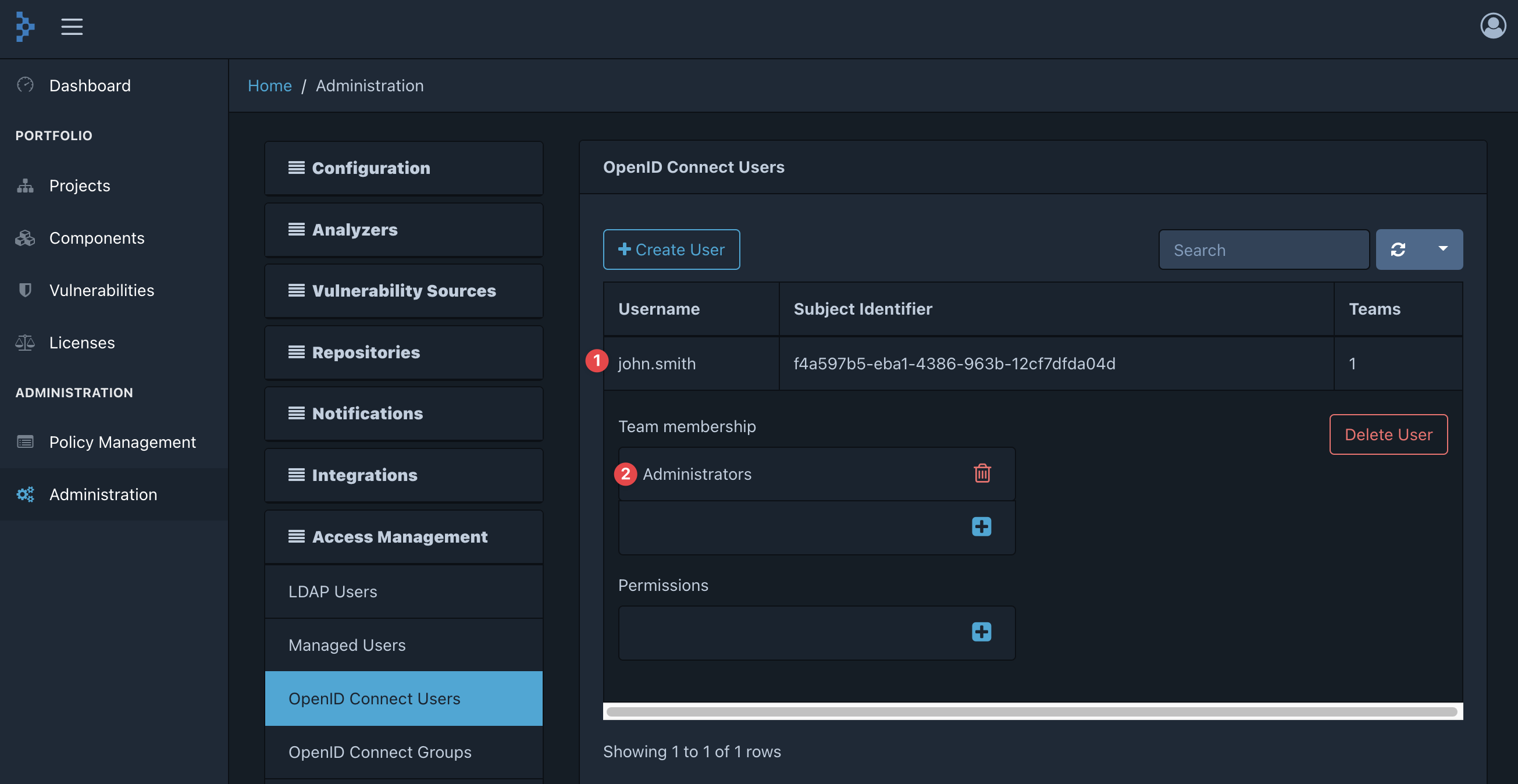Click the Dependency-Track logo icon

point(25,27)
